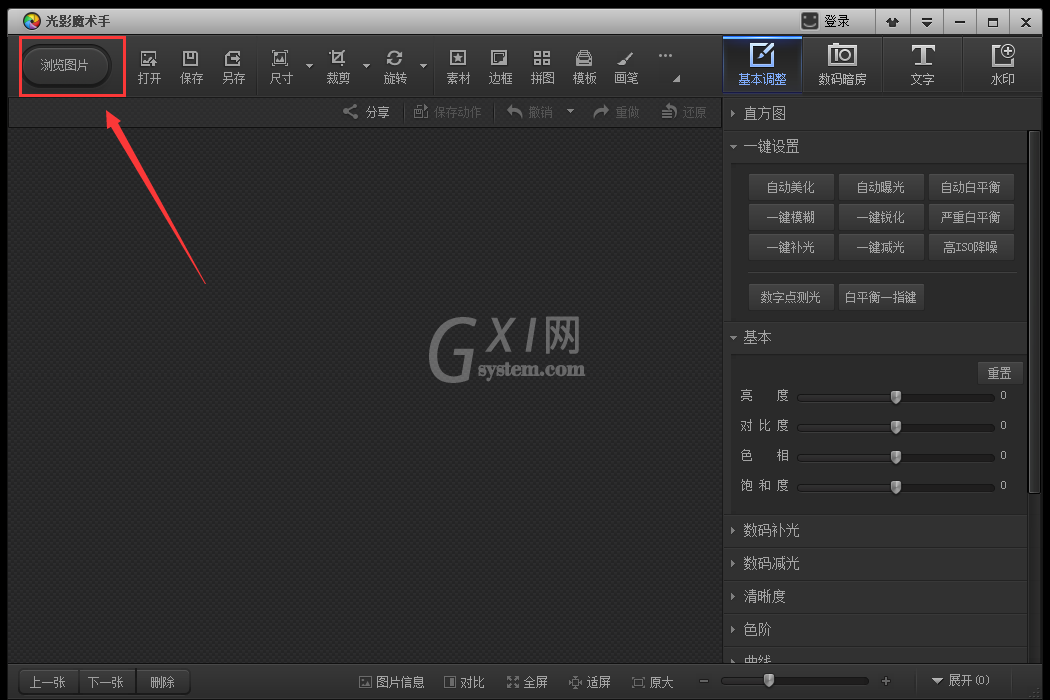Open an image with 打开 icon

(x=149, y=67)
